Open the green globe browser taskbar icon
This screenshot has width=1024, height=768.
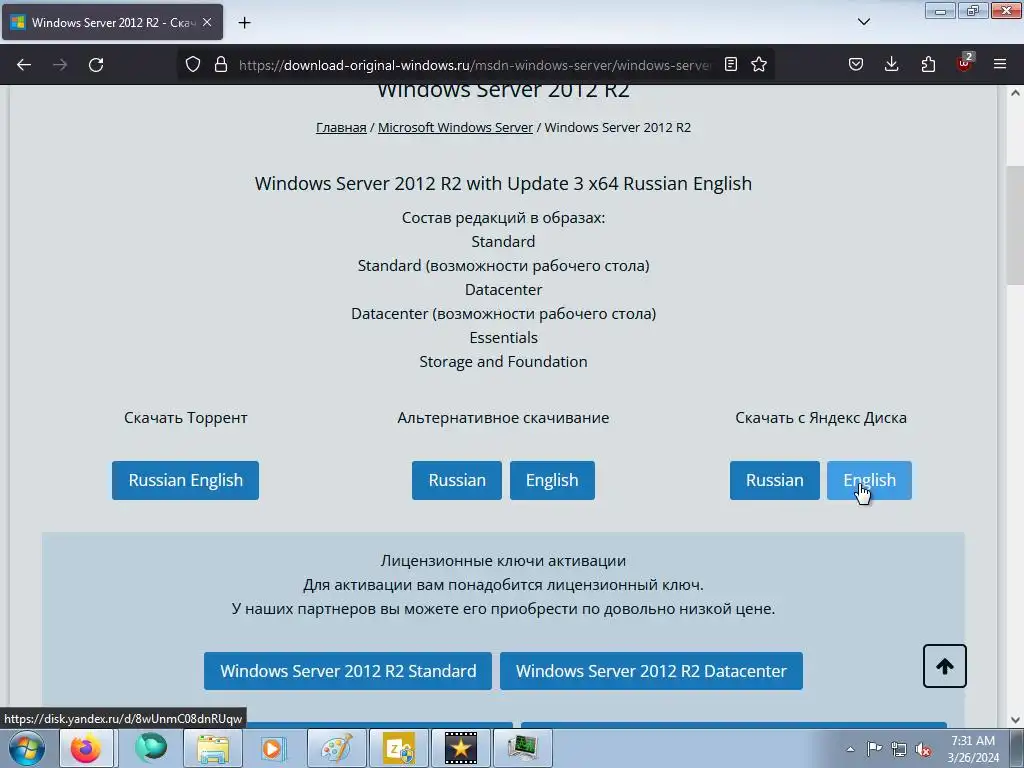coord(151,748)
